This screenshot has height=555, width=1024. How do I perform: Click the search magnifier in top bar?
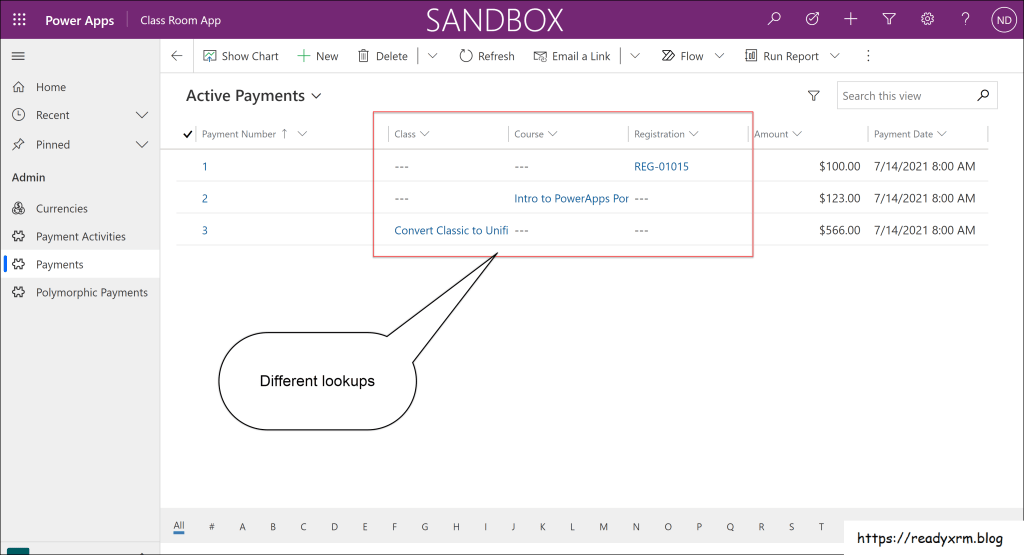click(774, 19)
